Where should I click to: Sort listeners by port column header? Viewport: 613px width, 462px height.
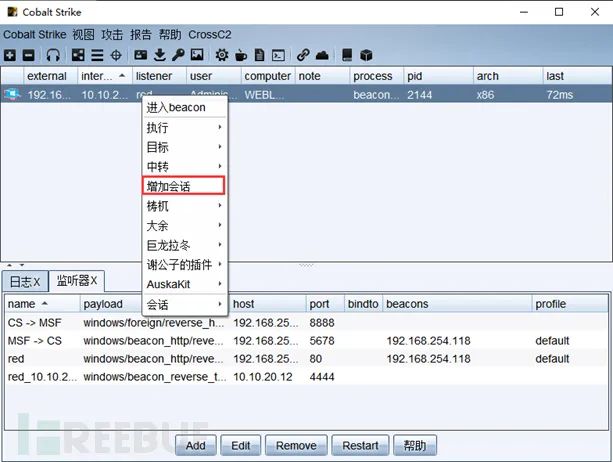pos(325,304)
